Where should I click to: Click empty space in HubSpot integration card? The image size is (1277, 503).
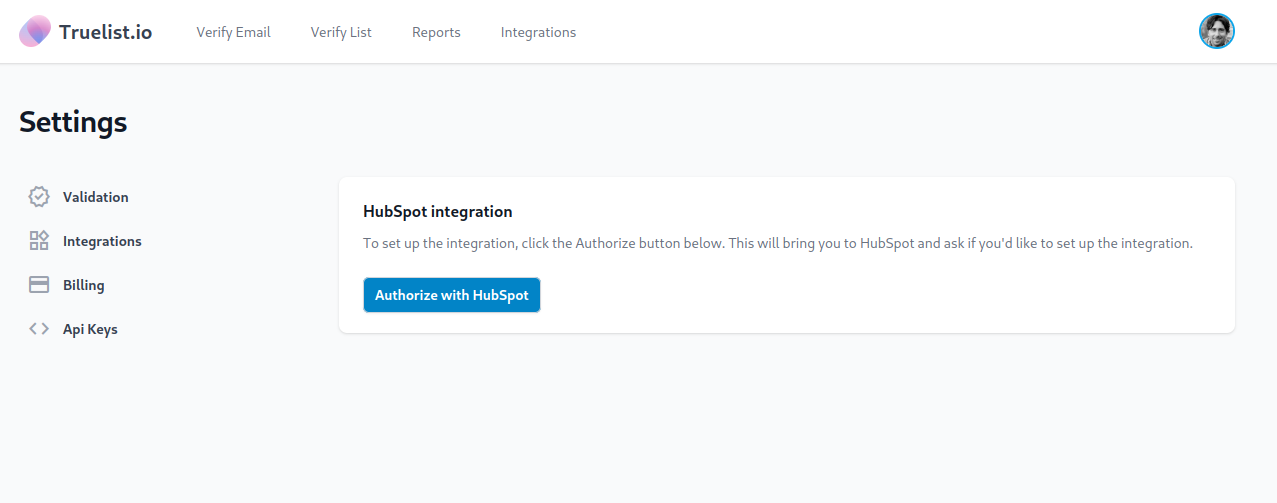880,295
